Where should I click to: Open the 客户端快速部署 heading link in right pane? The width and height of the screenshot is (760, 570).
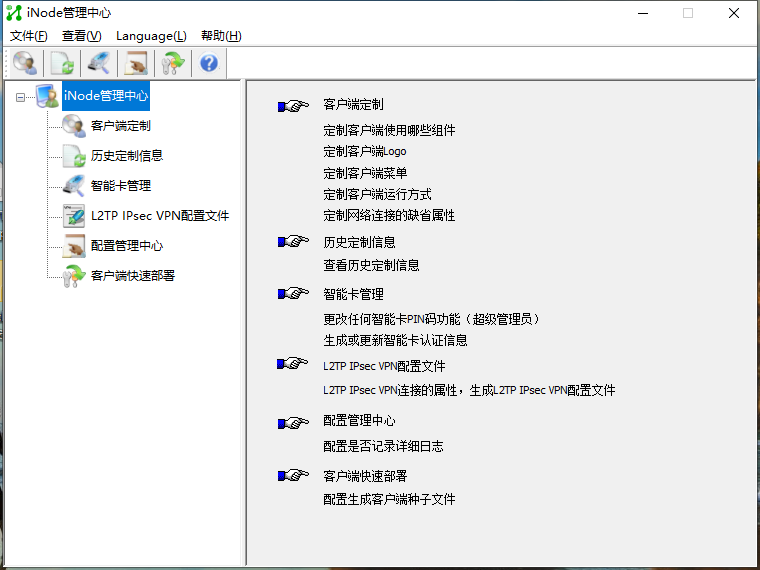365,476
